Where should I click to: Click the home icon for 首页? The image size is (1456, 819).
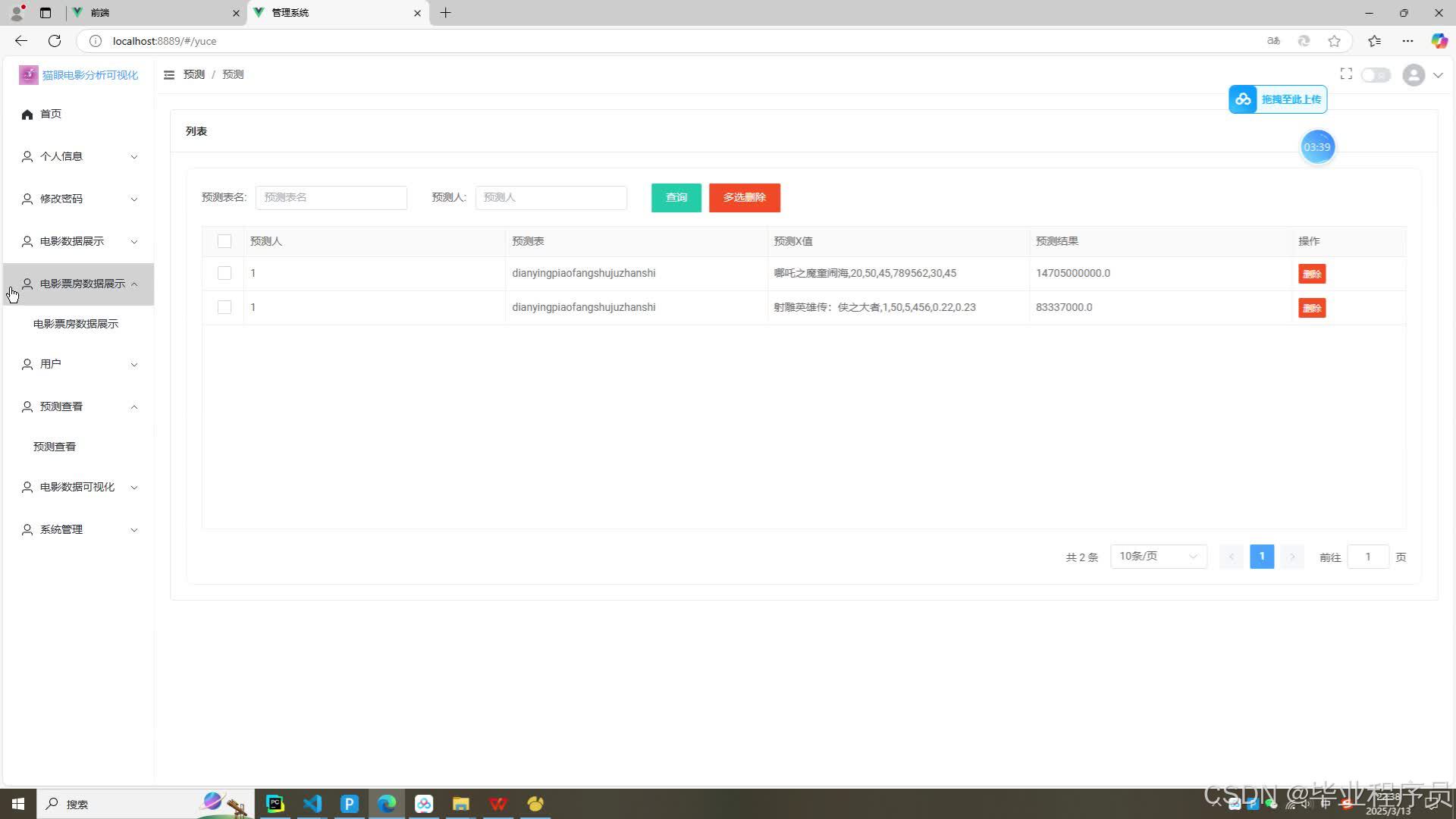[x=27, y=115]
